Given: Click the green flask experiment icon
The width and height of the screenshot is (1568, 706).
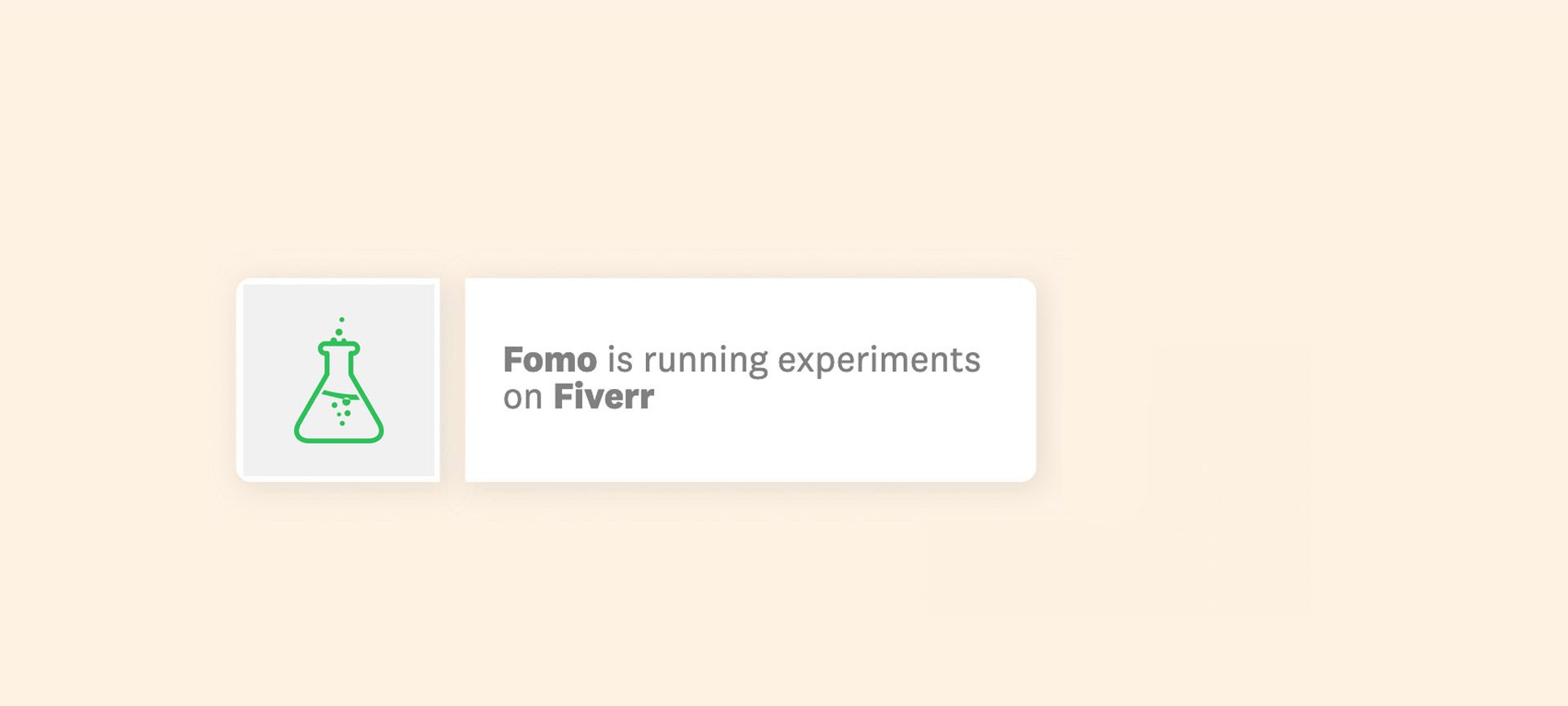Looking at the screenshot, I should pyautogui.click(x=339, y=381).
